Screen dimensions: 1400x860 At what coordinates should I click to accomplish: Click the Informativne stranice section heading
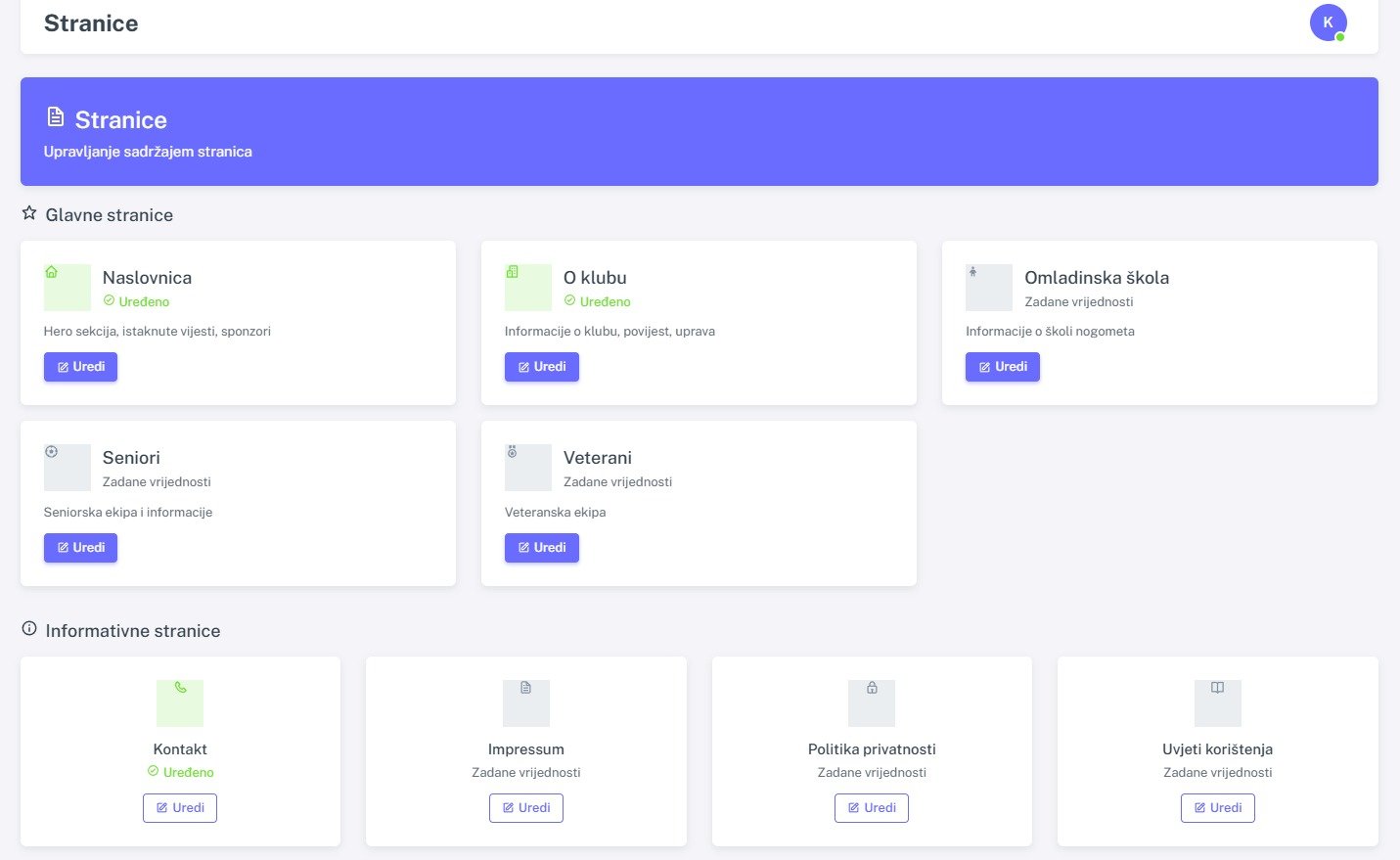click(x=133, y=631)
